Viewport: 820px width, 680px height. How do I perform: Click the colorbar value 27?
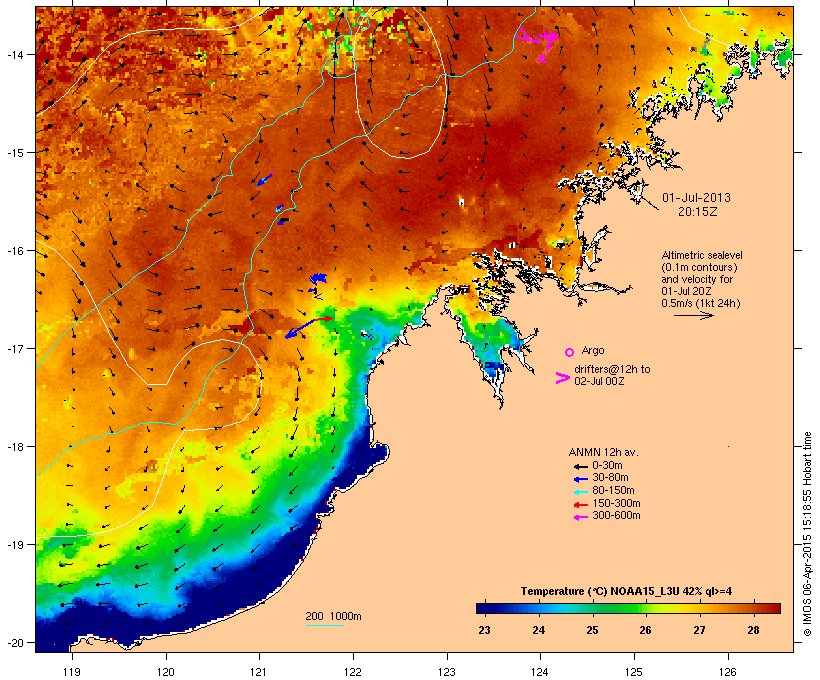pos(699,630)
